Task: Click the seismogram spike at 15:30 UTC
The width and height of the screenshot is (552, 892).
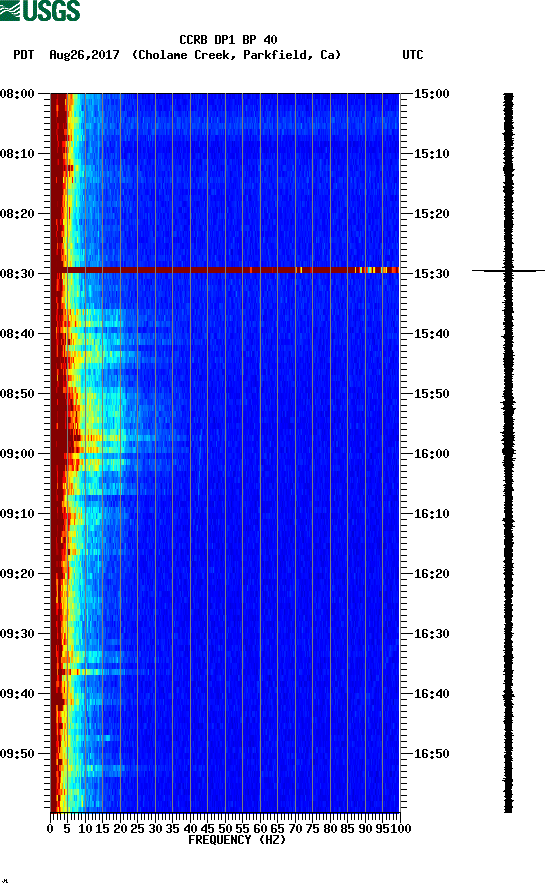Action: tap(508, 271)
